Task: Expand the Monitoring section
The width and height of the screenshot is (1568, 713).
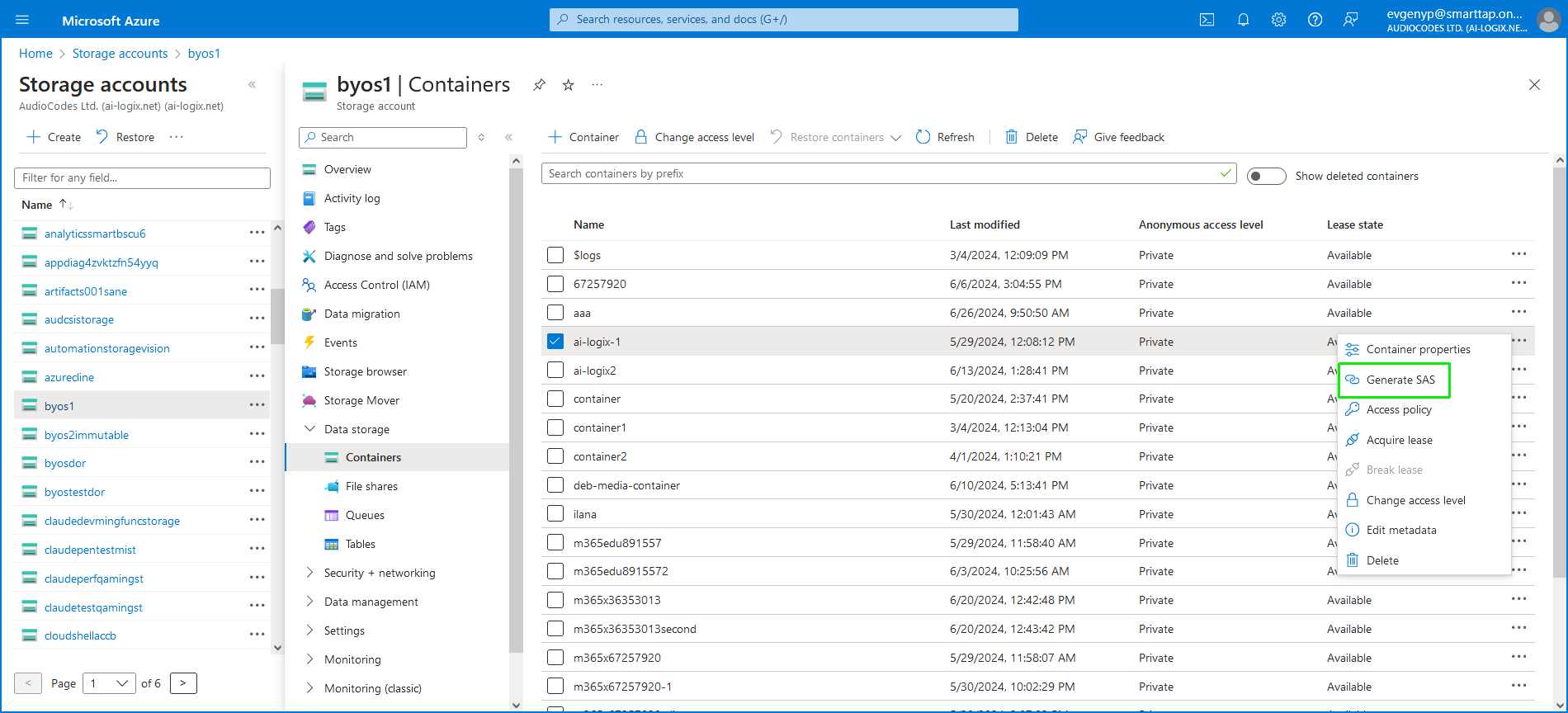Action: [x=309, y=659]
